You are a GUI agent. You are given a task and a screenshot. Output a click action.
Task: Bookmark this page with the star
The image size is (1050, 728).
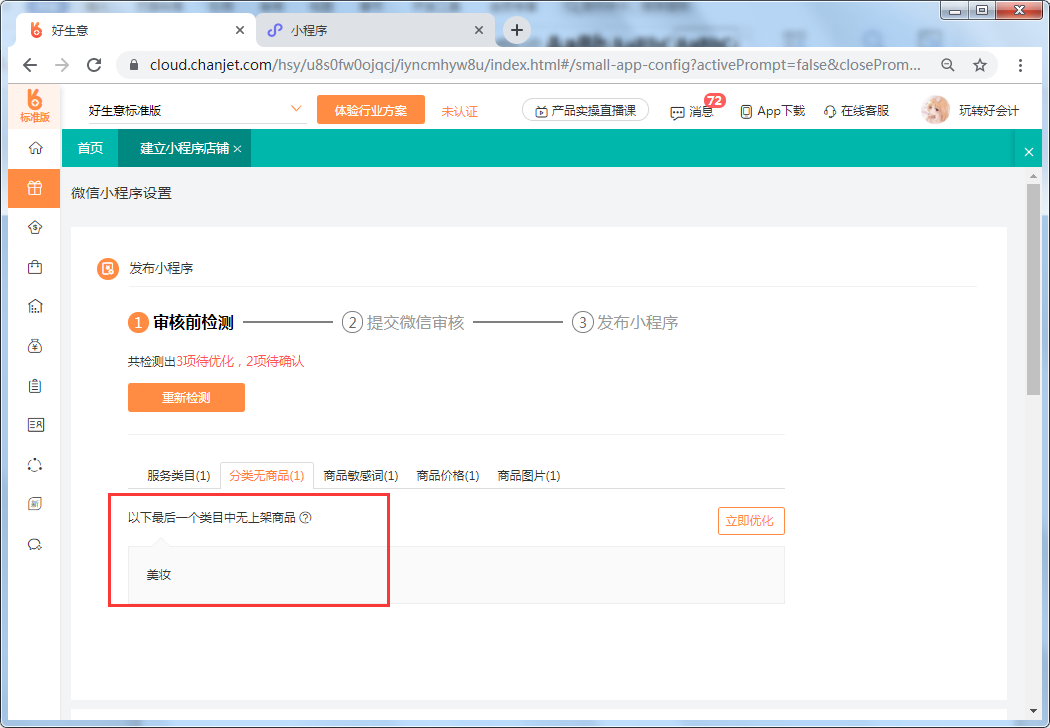(980, 65)
